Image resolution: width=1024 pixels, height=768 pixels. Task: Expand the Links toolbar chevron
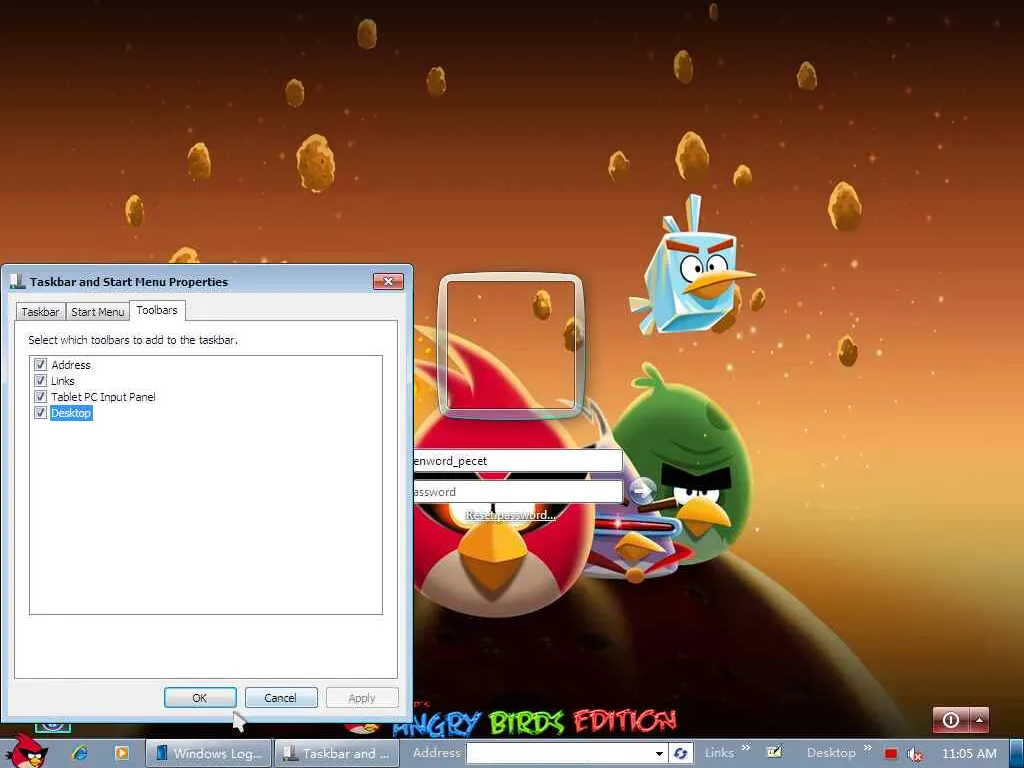coord(746,748)
